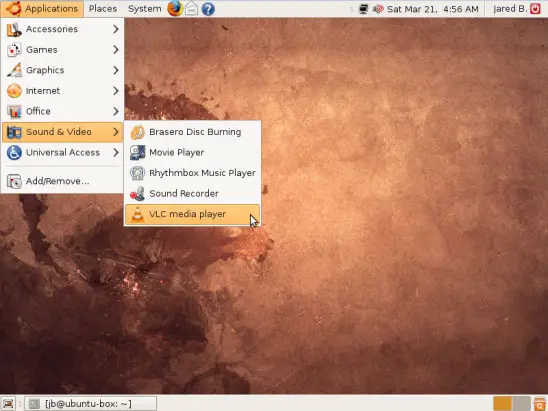
Task: Click the Graphics category icon
Action: coord(14,70)
